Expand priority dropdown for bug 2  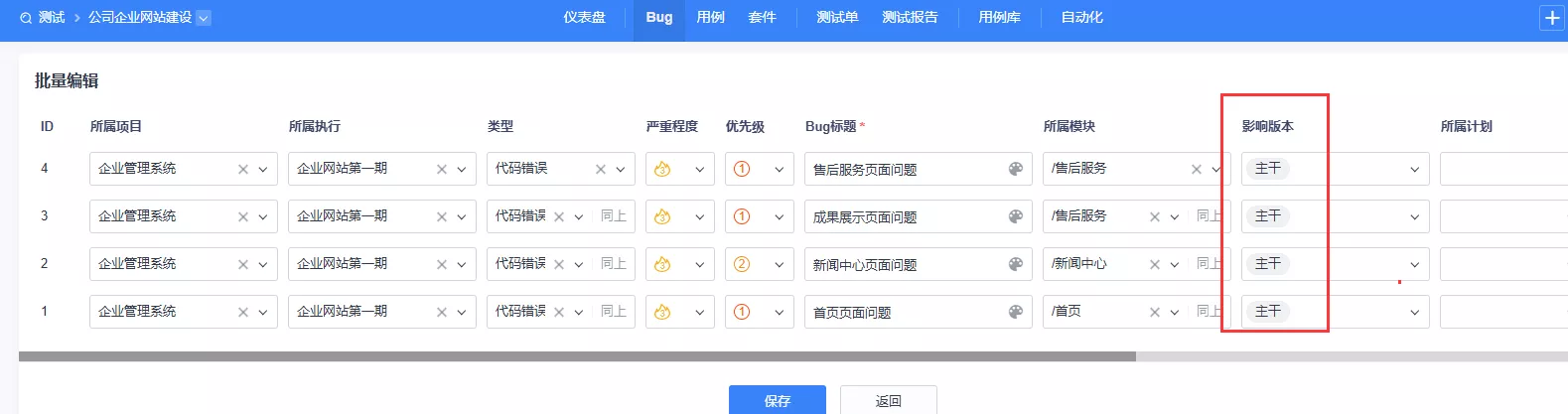pos(760,264)
